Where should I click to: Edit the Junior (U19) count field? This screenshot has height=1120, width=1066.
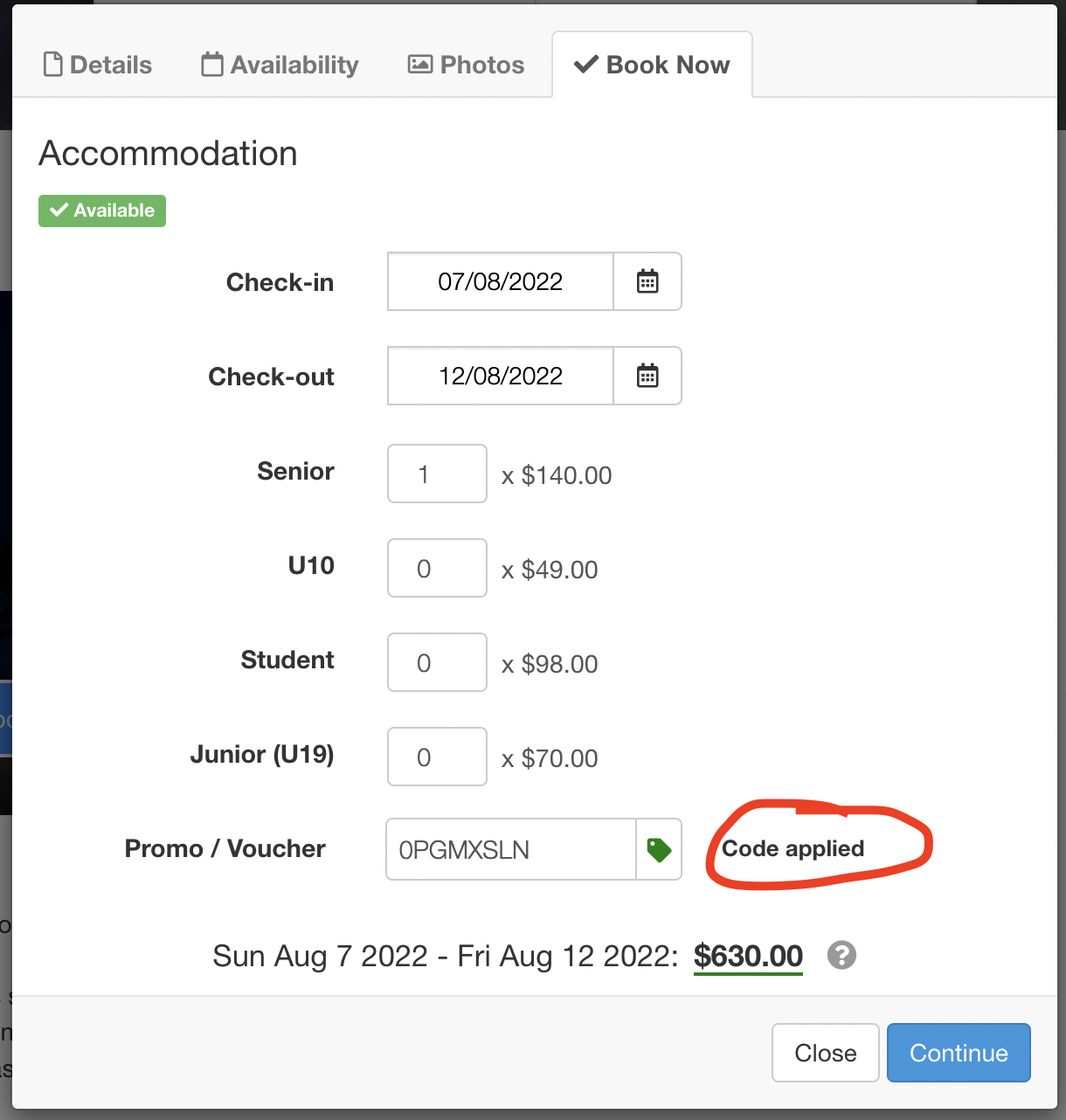[x=437, y=757]
